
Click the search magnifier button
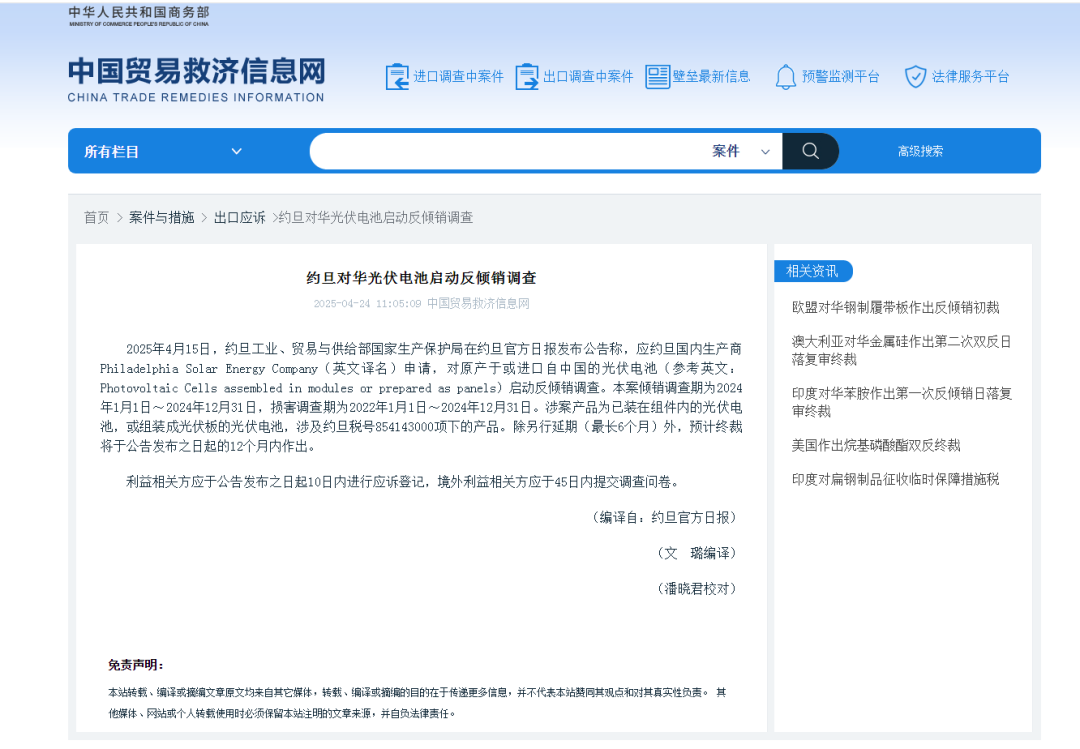click(810, 151)
